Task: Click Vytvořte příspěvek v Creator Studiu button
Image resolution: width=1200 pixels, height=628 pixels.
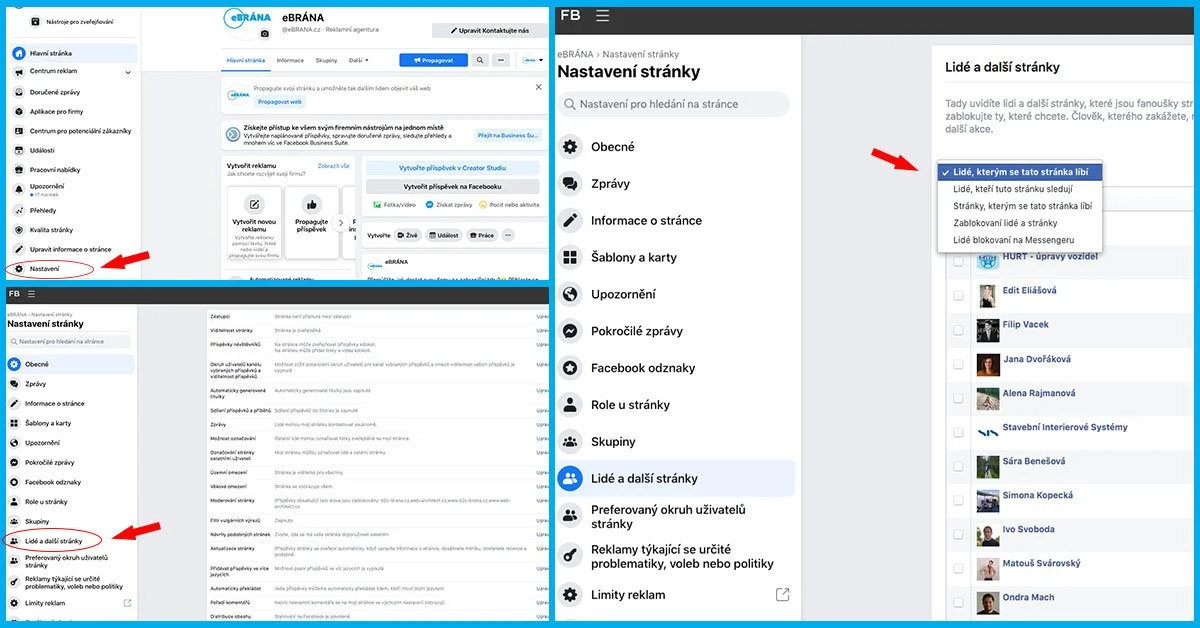Action: coord(452,168)
